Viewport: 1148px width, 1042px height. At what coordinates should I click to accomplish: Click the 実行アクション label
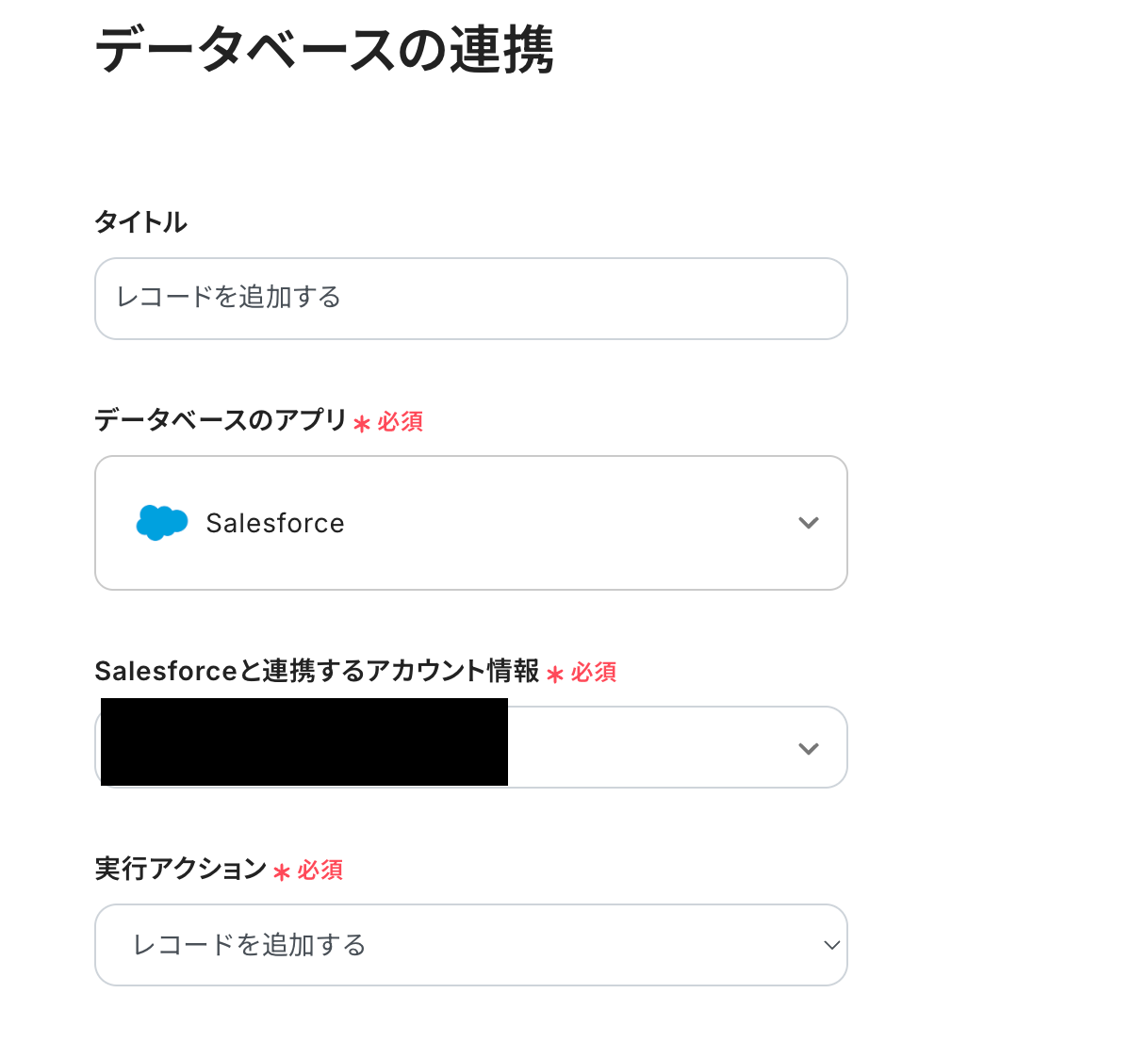pyautogui.click(x=181, y=869)
